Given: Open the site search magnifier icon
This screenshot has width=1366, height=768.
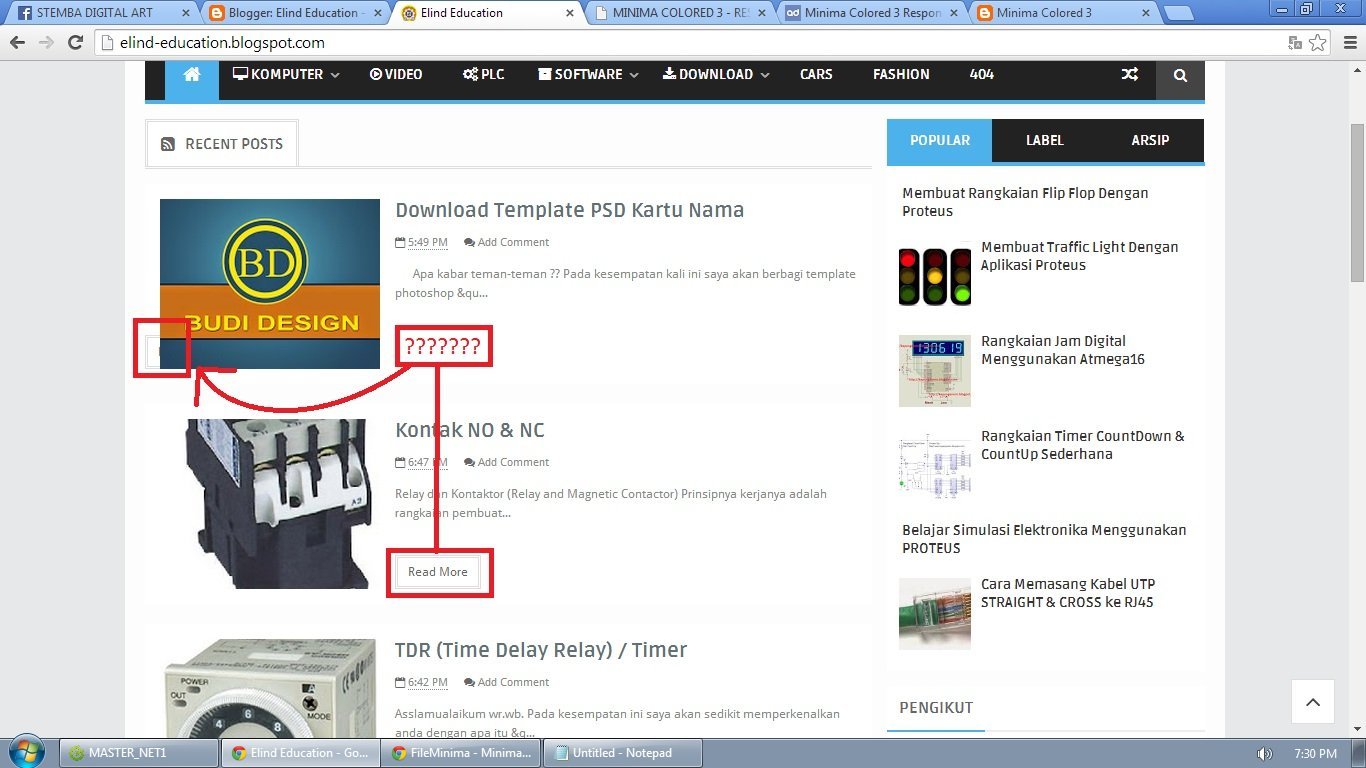Looking at the screenshot, I should tap(1180, 75).
